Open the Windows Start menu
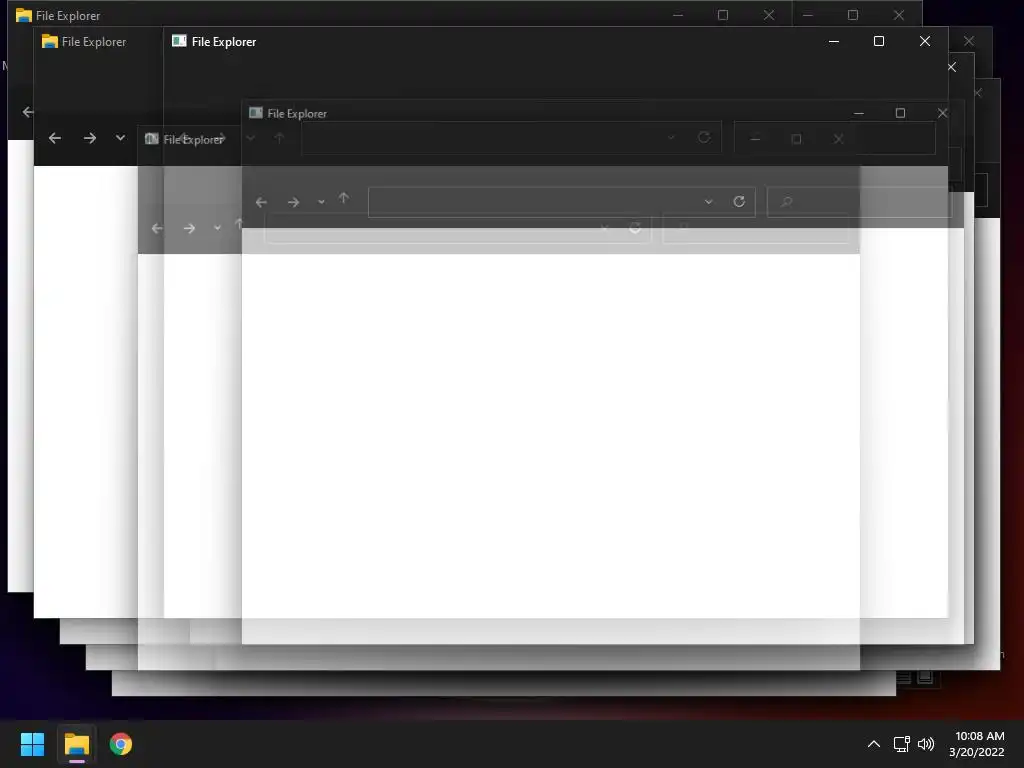Viewport: 1024px width, 768px height. [32, 744]
